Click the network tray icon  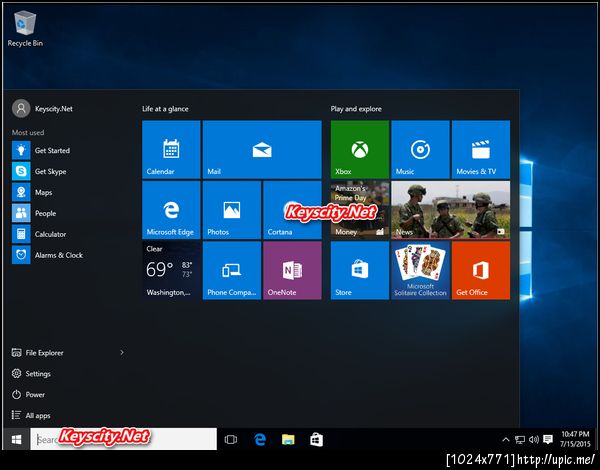(x=520, y=439)
